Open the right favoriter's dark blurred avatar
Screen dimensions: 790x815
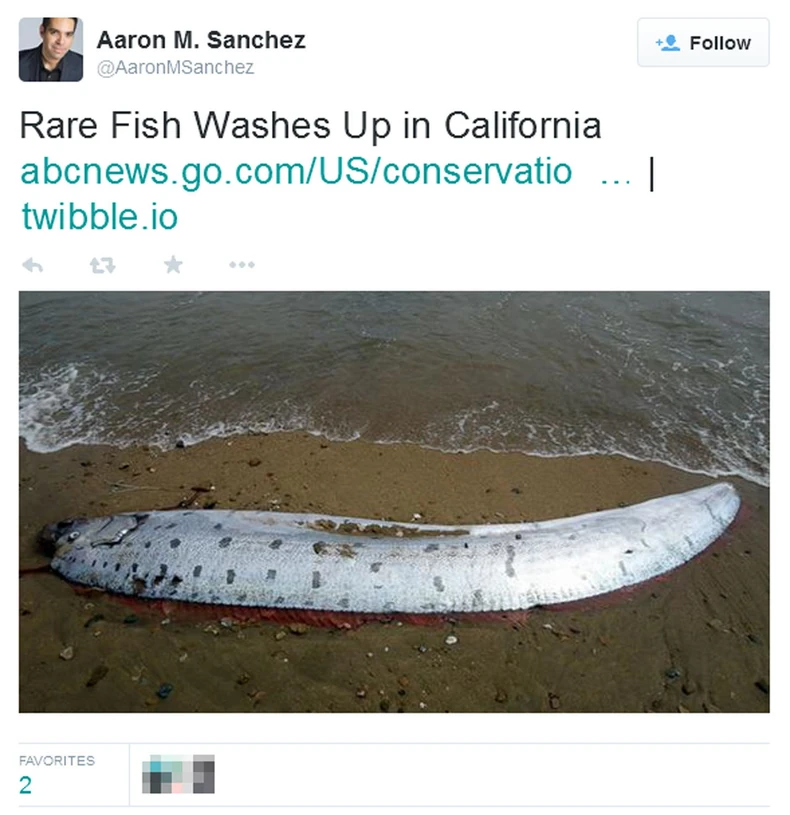[204, 774]
